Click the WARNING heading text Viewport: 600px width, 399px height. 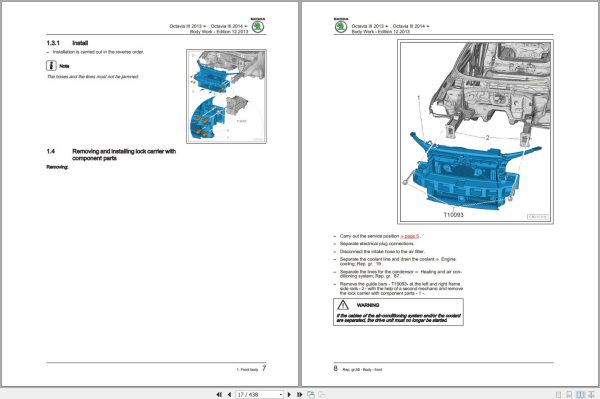click(368, 305)
